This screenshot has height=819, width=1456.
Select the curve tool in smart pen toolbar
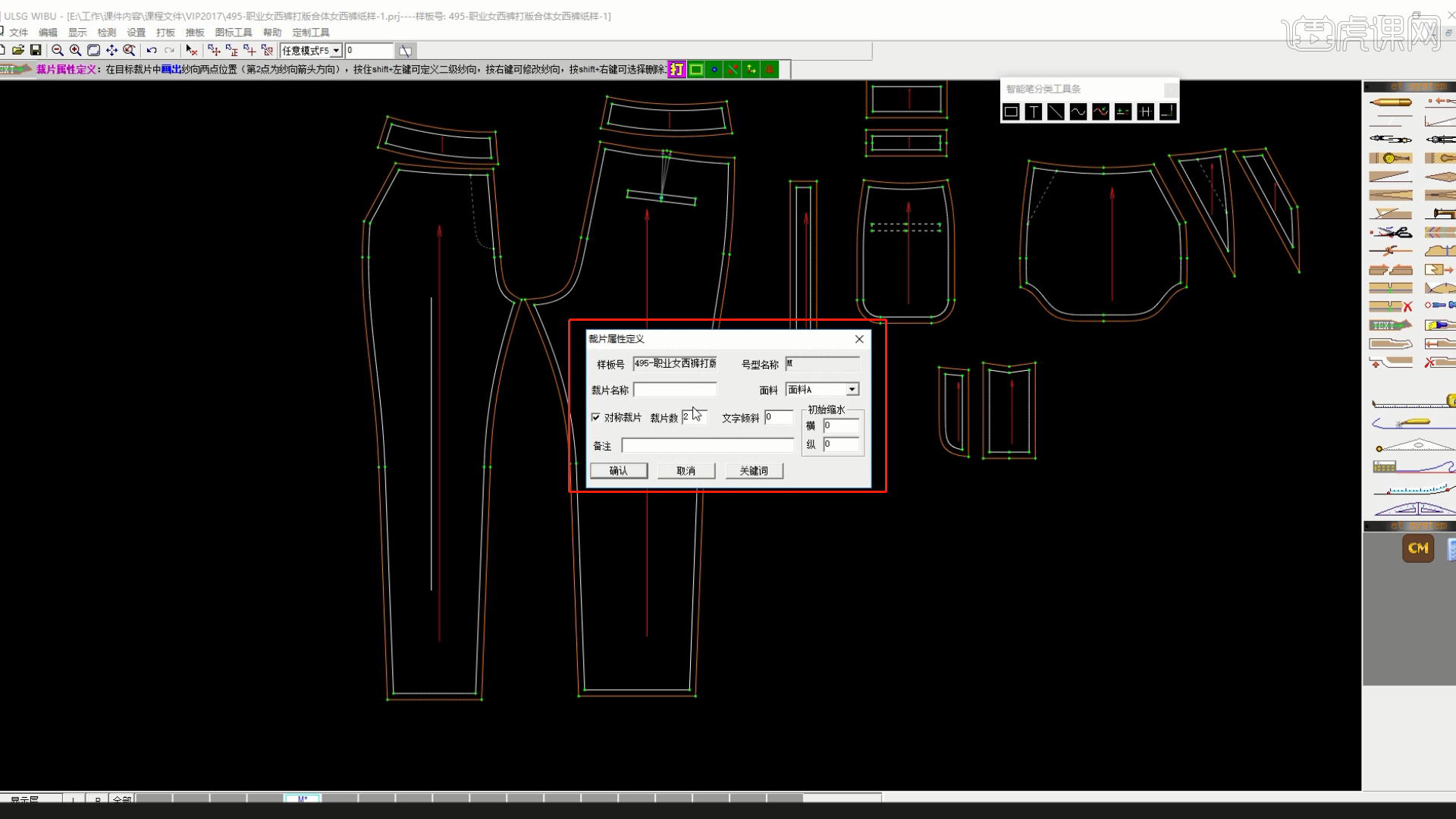[1078, 112]
